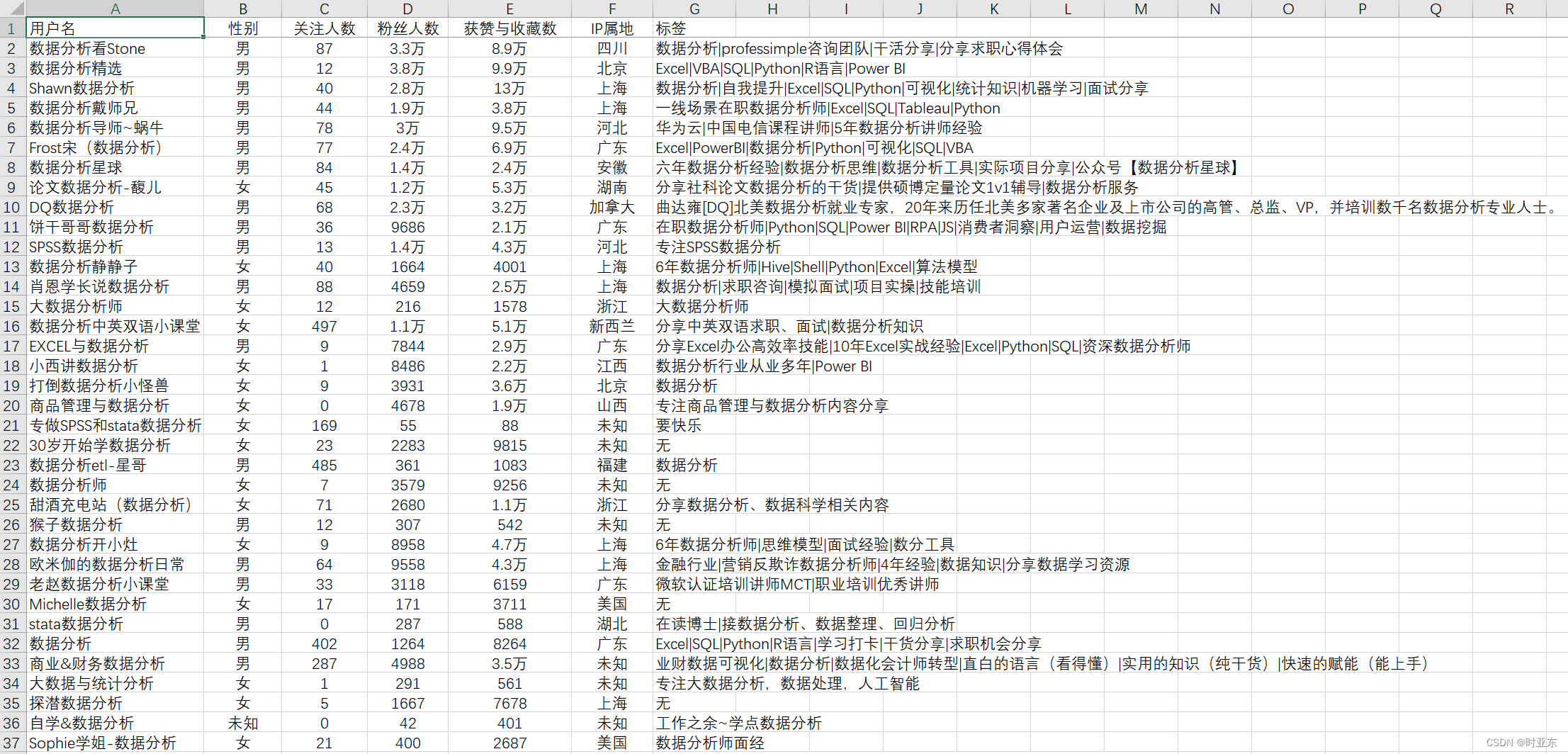Click IP cell '四川'
Screen dimensions: 1568x754
pyautogui.click(x=612, y=49)
